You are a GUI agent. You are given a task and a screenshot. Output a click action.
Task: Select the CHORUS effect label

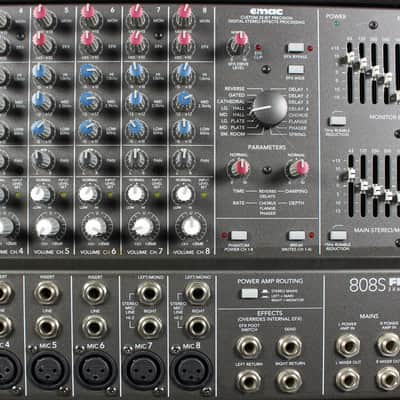pos(298,115)
